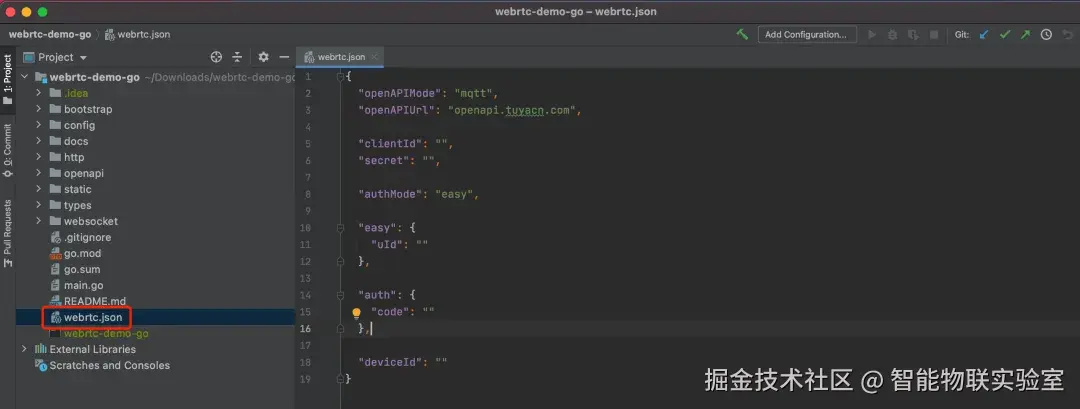This screenshot has width=1080, height=409.
Task: Open the 0: Commit side tab
Action: coord(8,150)
